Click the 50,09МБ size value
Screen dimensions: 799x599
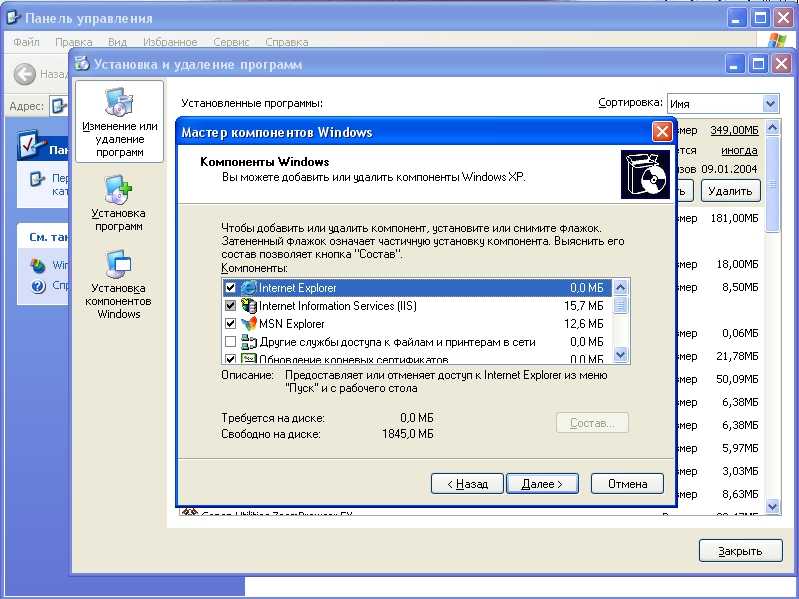pos(737,379)
